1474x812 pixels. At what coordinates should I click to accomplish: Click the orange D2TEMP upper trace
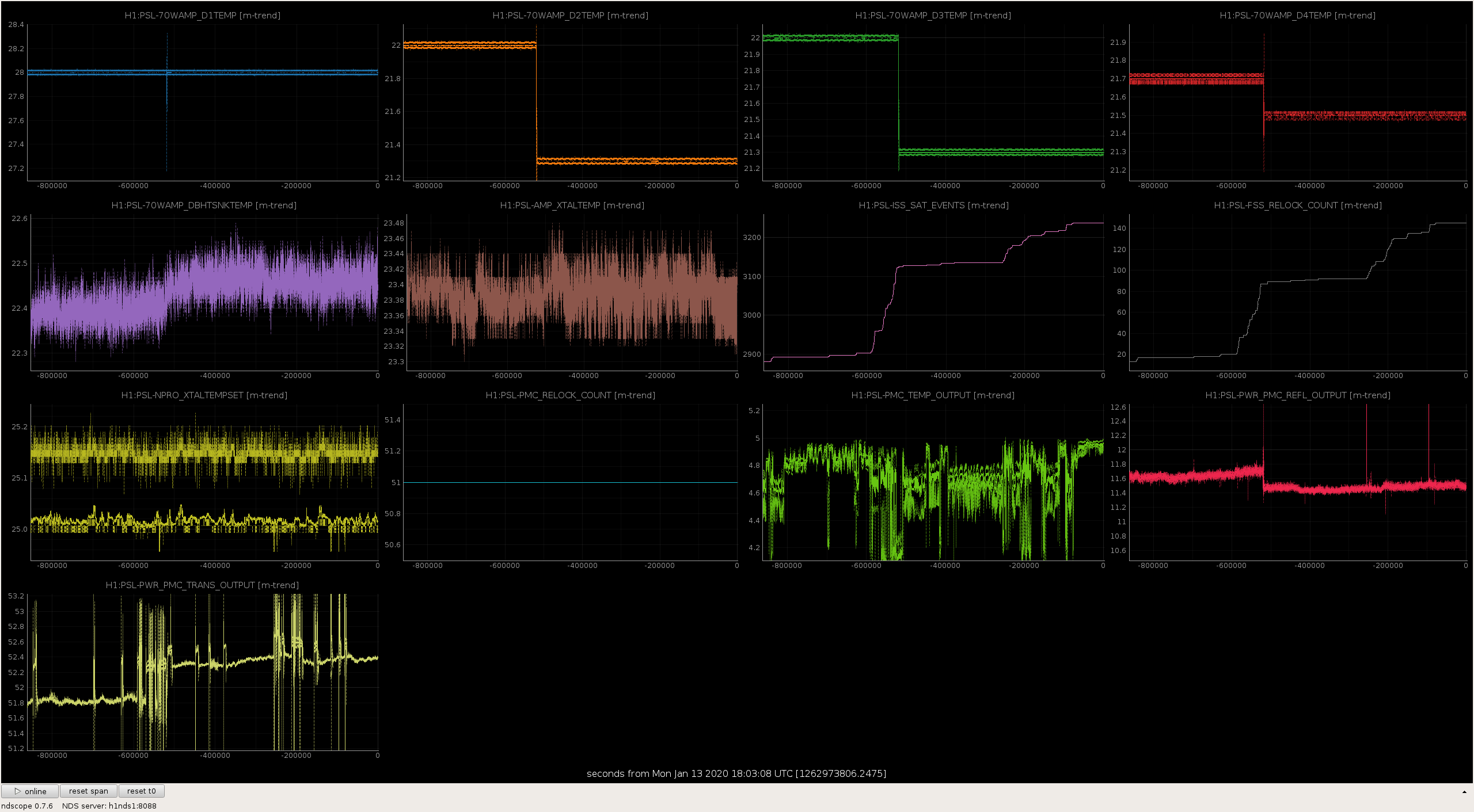[469, 45]
